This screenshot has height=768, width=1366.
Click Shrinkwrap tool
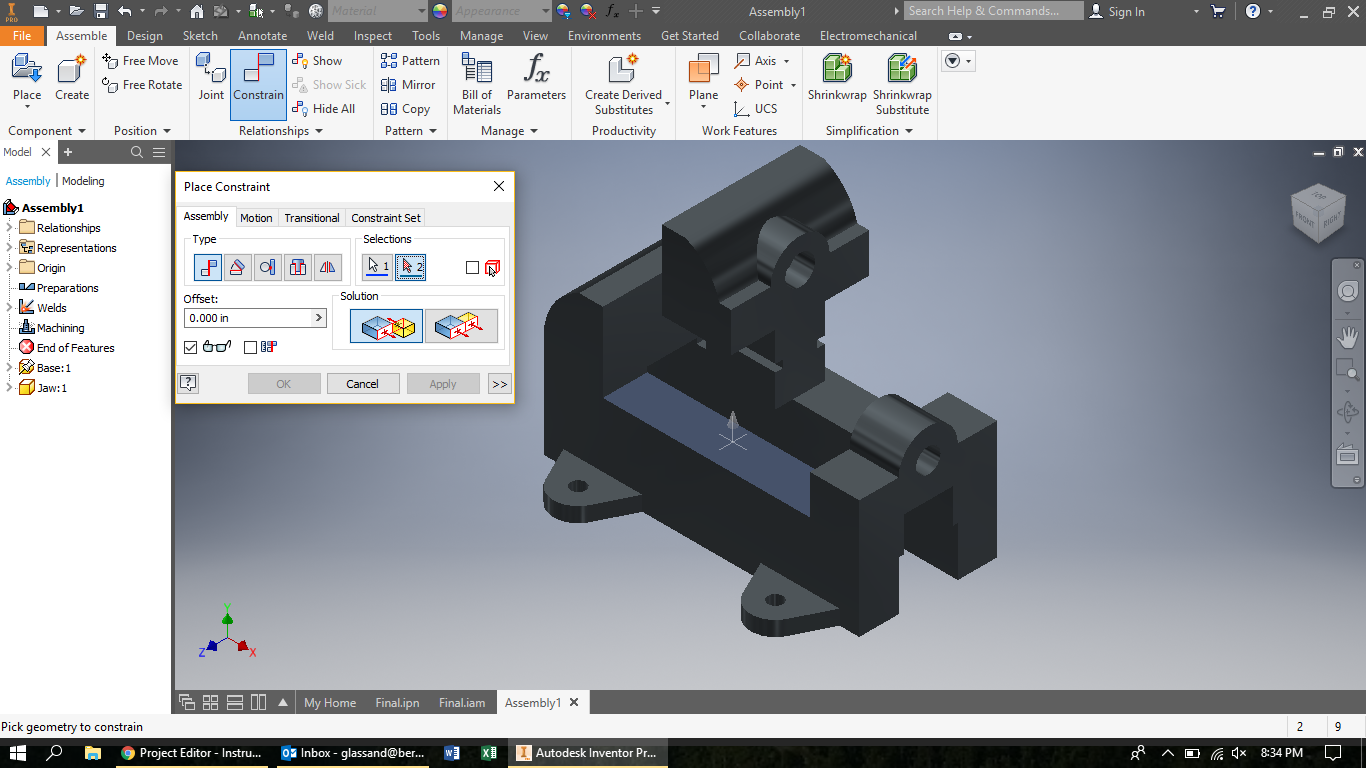pos(837,78)
